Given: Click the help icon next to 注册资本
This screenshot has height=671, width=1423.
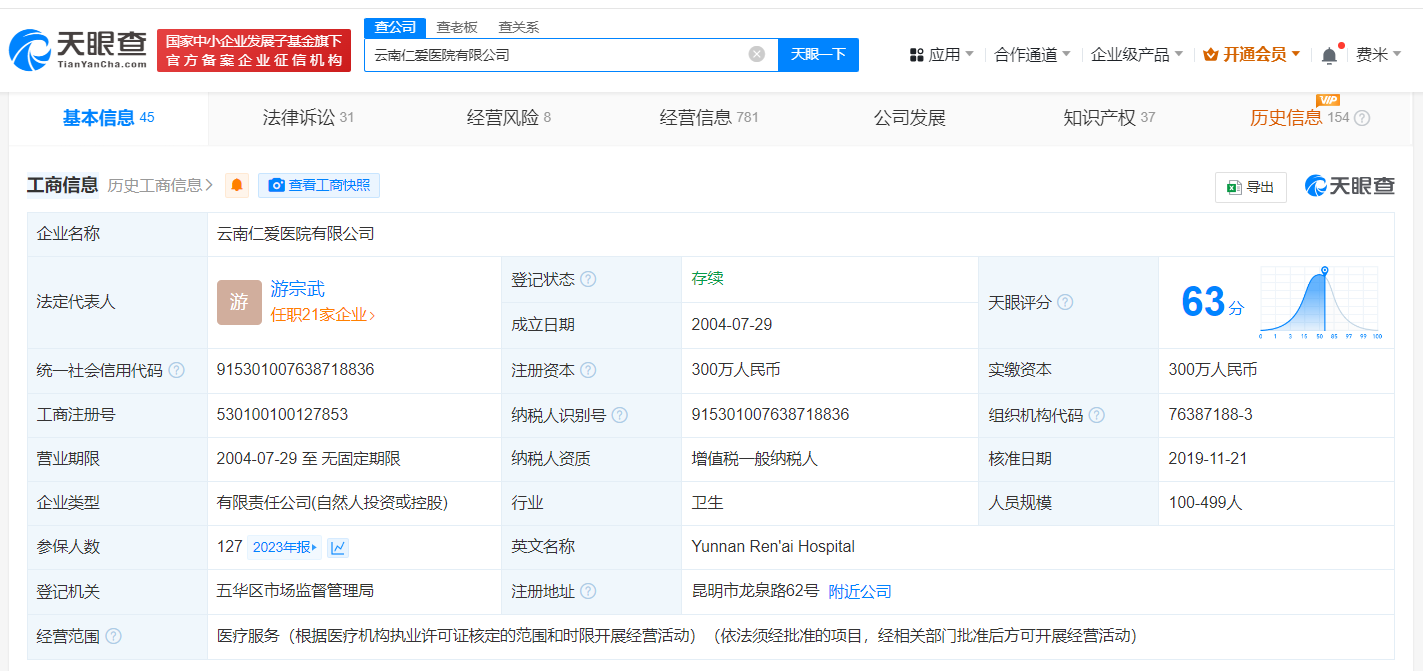Looking at the screenshot, I should click(588, 370).
